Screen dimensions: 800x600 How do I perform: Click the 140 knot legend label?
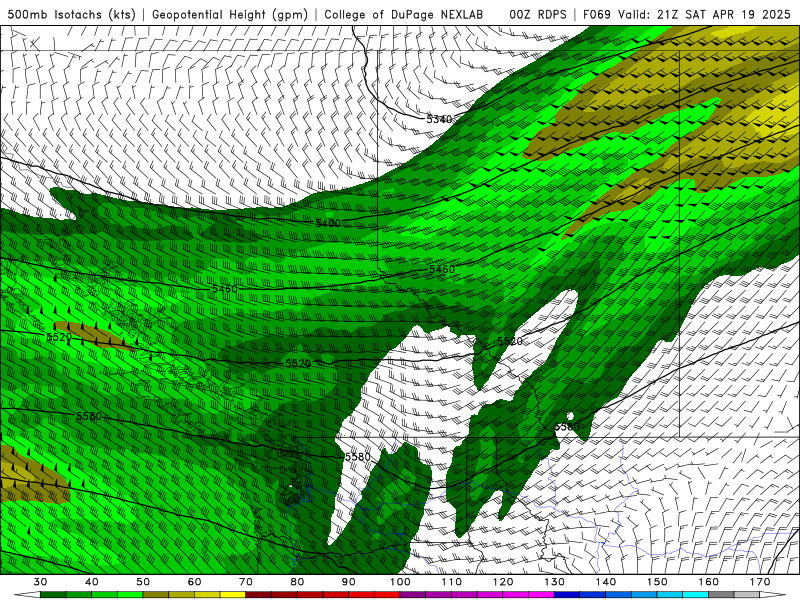click(606, 582)
